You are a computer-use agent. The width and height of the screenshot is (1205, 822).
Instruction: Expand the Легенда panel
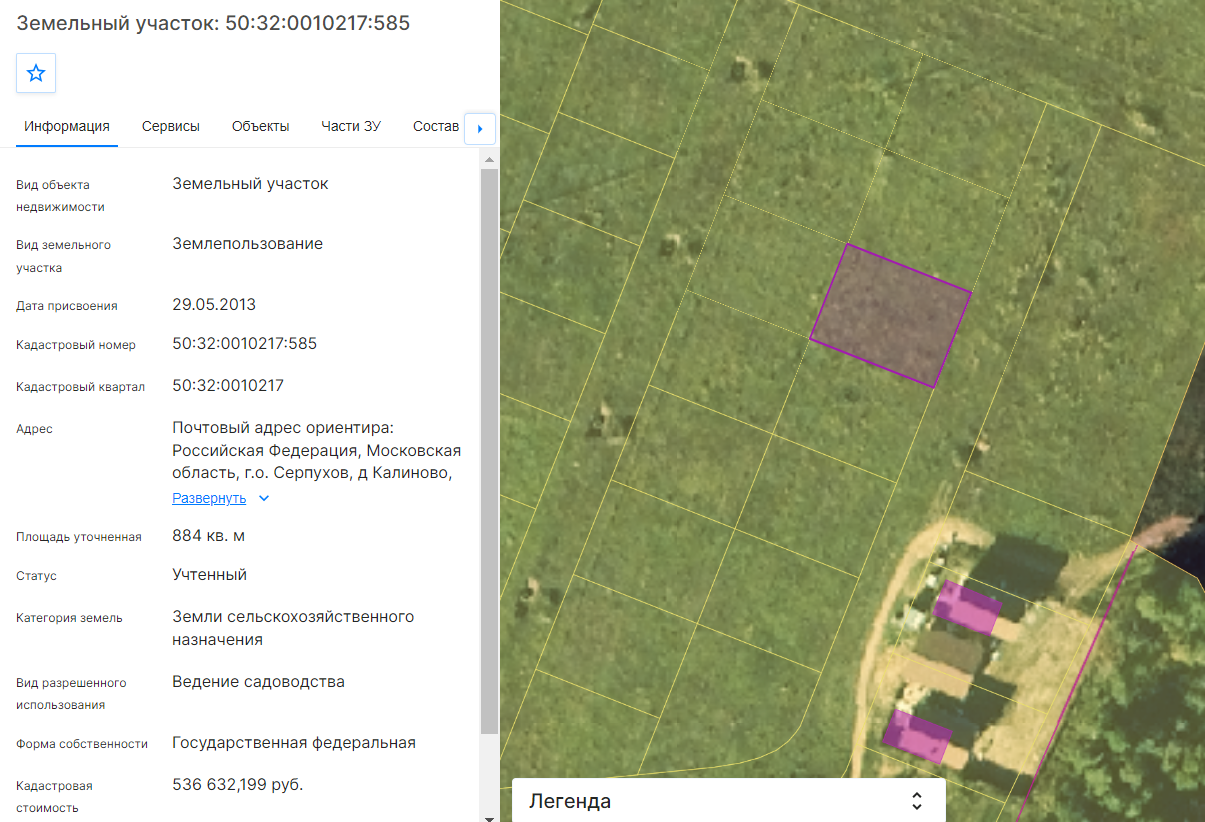tap(917, 801)
